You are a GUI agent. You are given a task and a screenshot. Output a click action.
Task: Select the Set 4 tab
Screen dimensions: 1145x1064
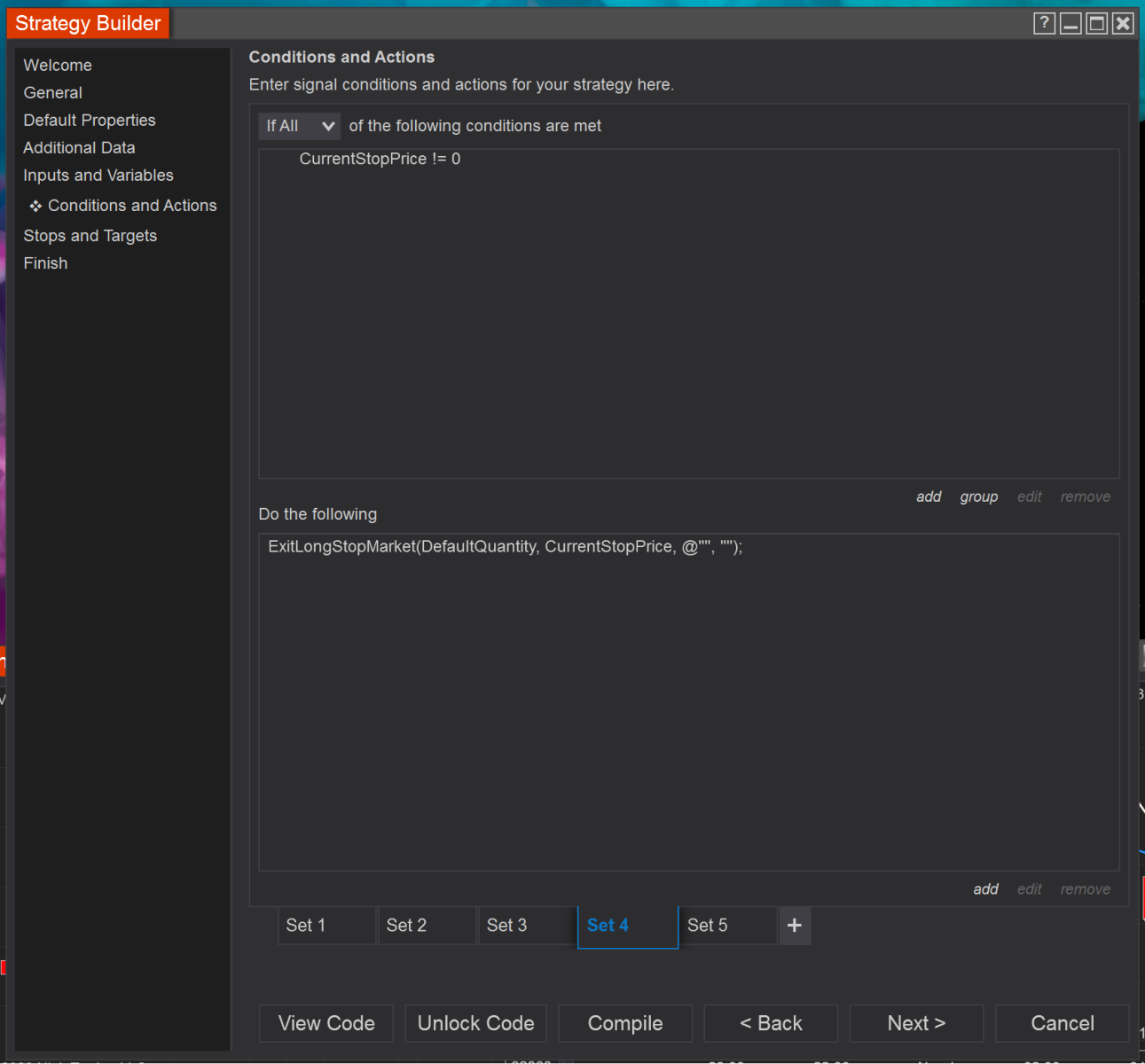(x=628, y=927)
